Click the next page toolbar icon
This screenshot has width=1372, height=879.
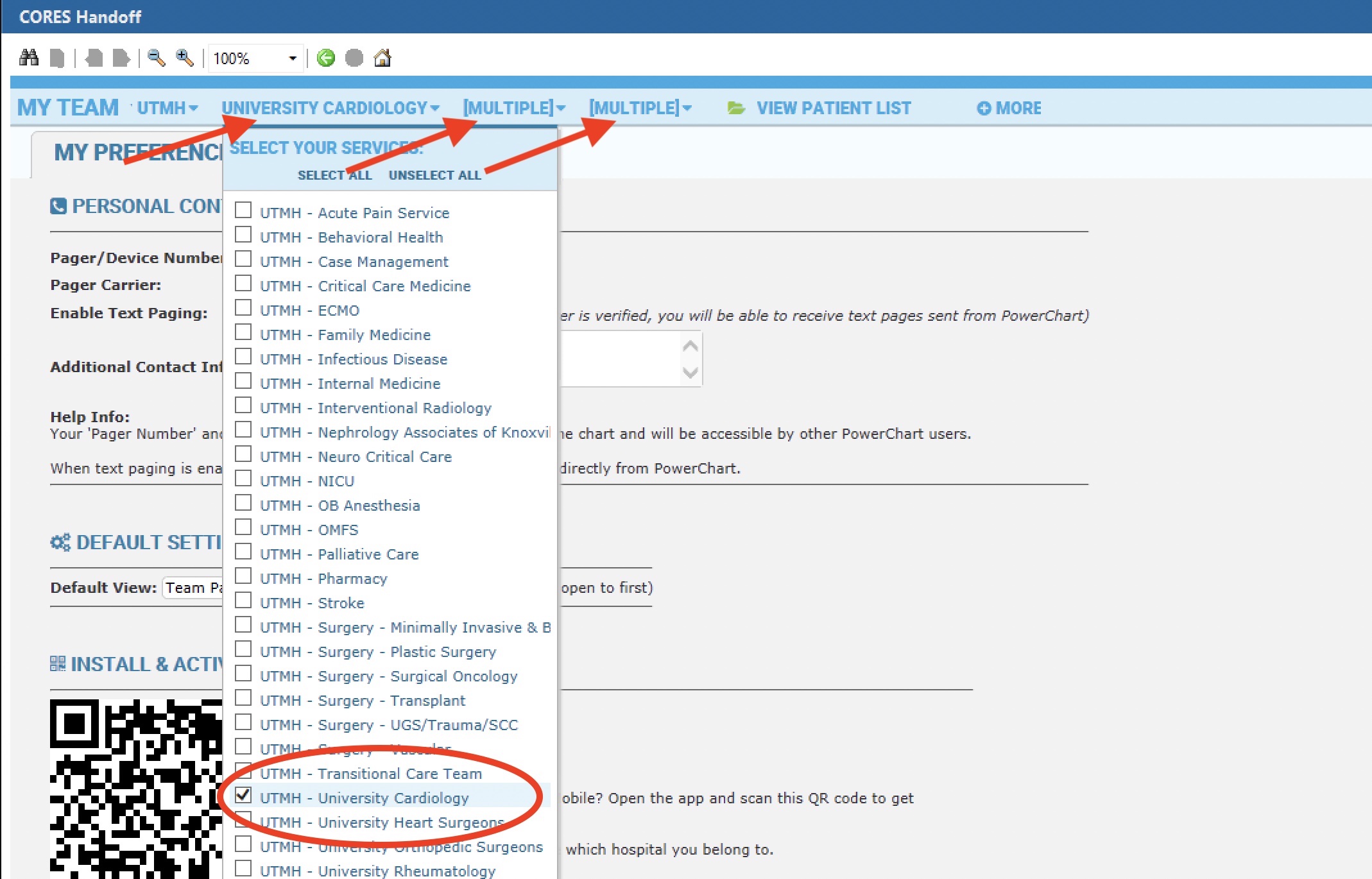121,58
